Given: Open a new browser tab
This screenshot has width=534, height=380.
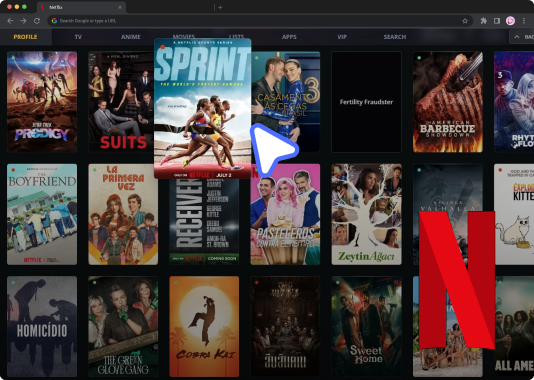Looking at the screenshot, I should (220, 7).
